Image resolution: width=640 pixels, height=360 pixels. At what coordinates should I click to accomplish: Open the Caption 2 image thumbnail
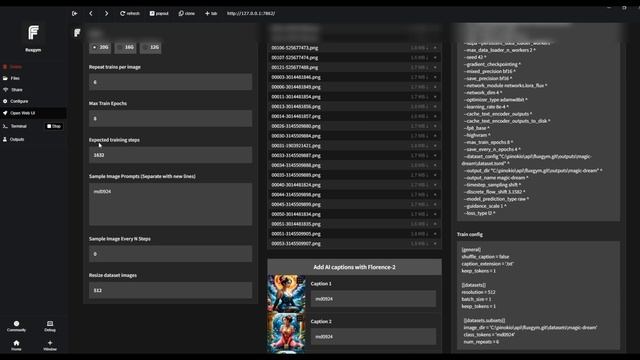click(x=287, y=332)
